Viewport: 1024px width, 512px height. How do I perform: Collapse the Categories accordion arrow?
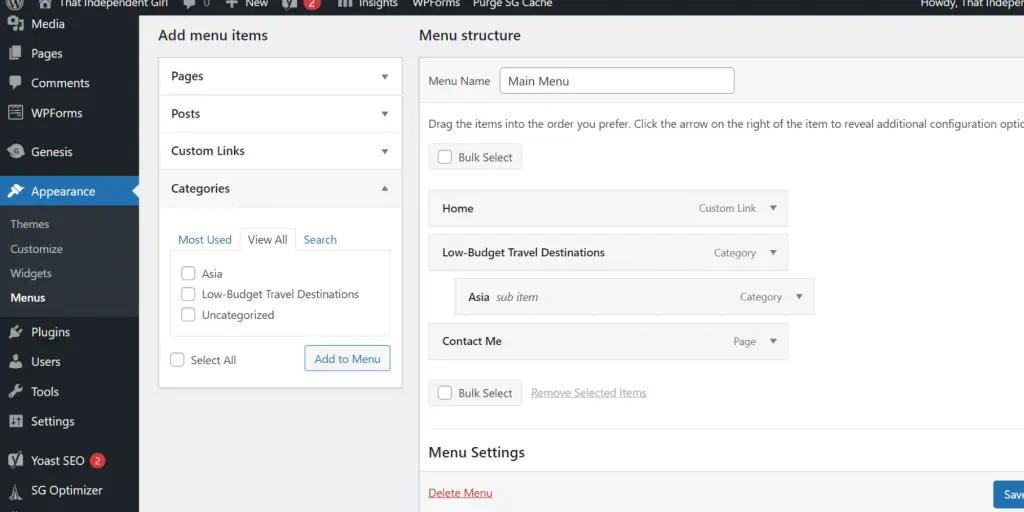[x=385, y=188]
